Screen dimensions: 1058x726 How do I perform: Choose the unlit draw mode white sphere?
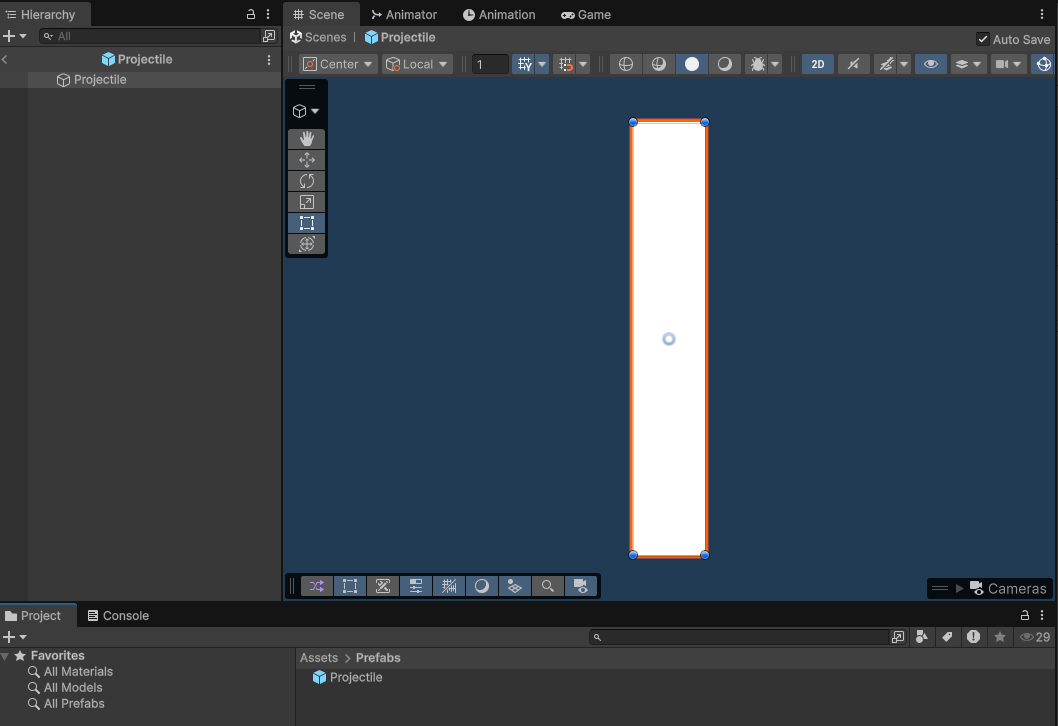[x=692, y=64]
